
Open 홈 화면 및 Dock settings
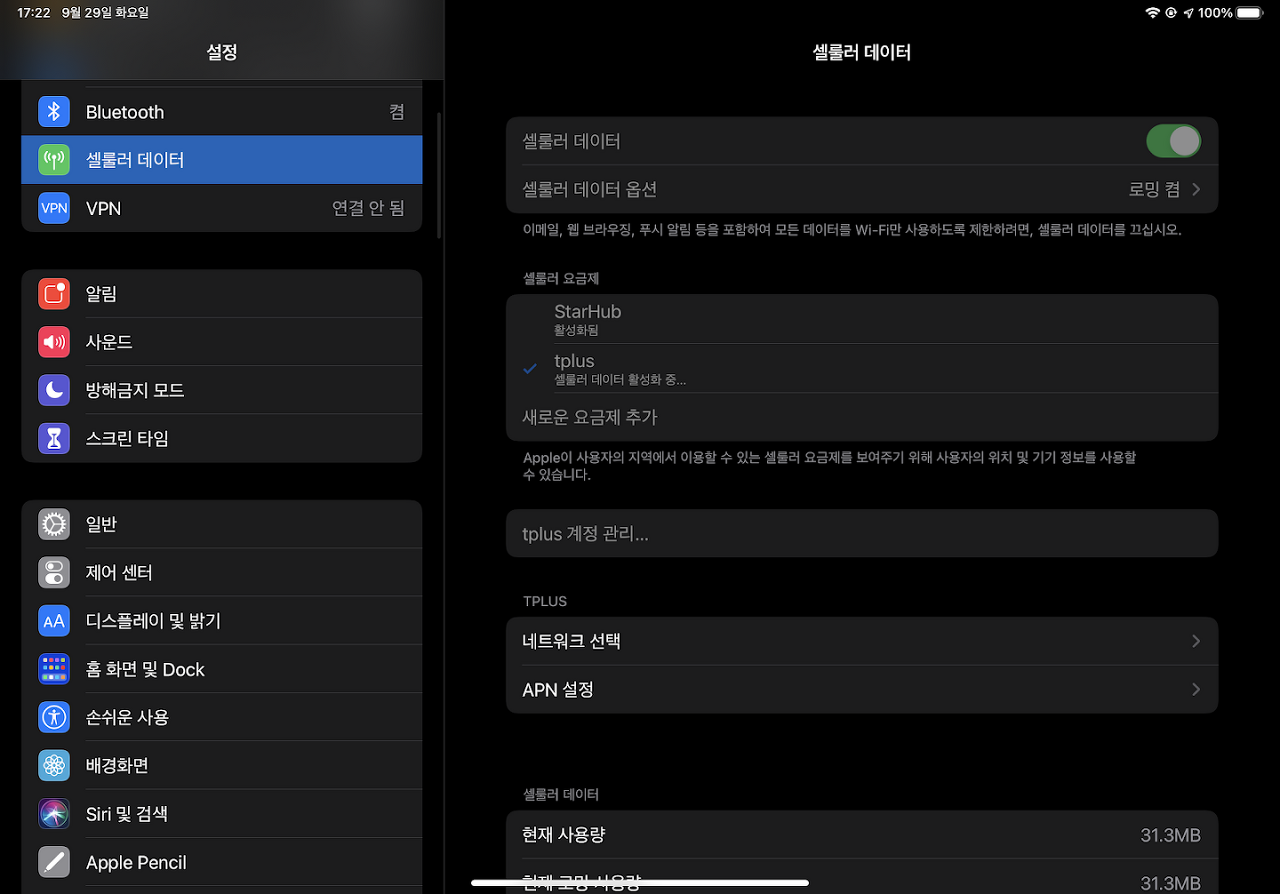click(x=222, y=669)
